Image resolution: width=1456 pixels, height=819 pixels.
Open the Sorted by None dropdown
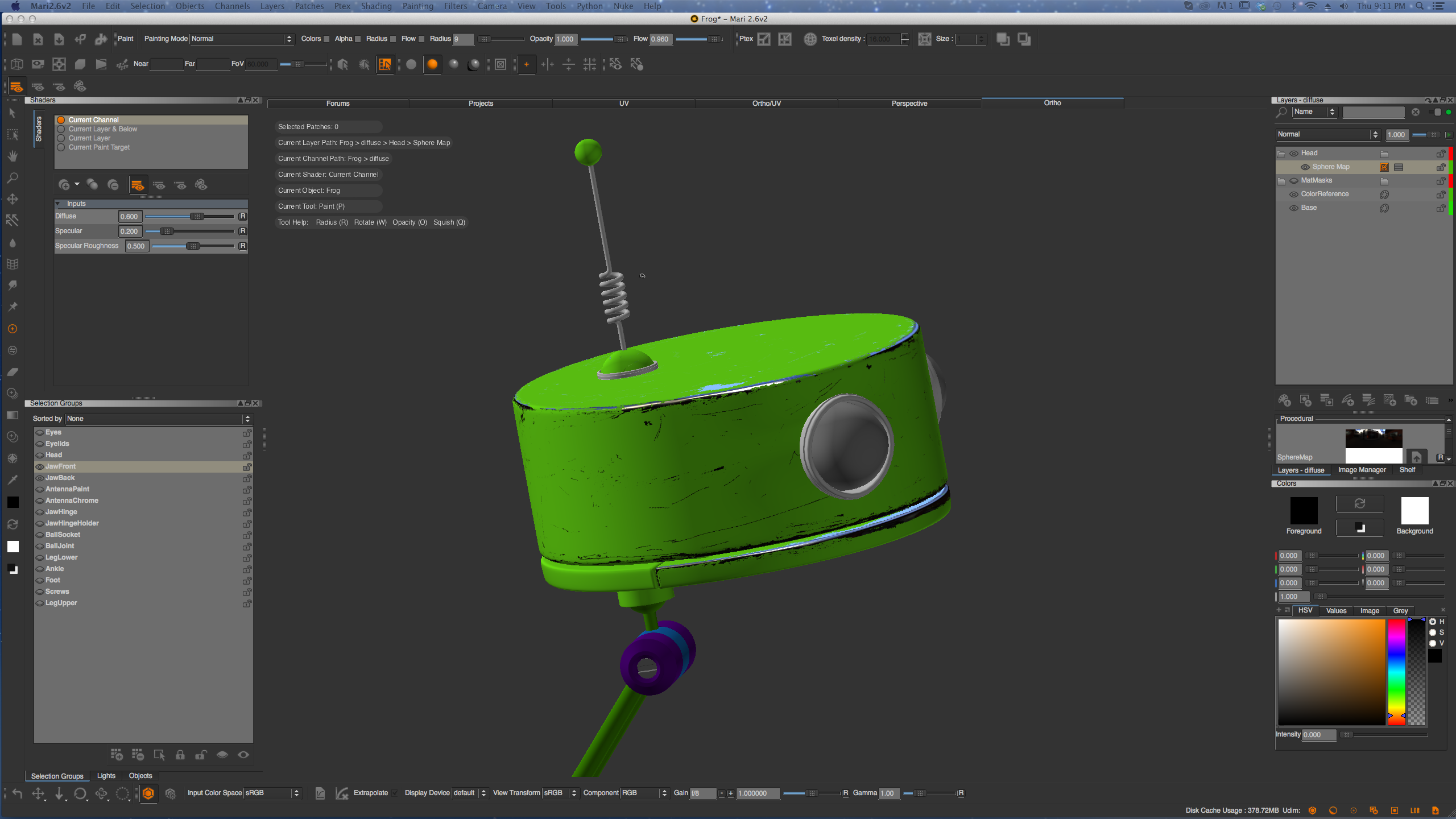(x=158, y=419)
